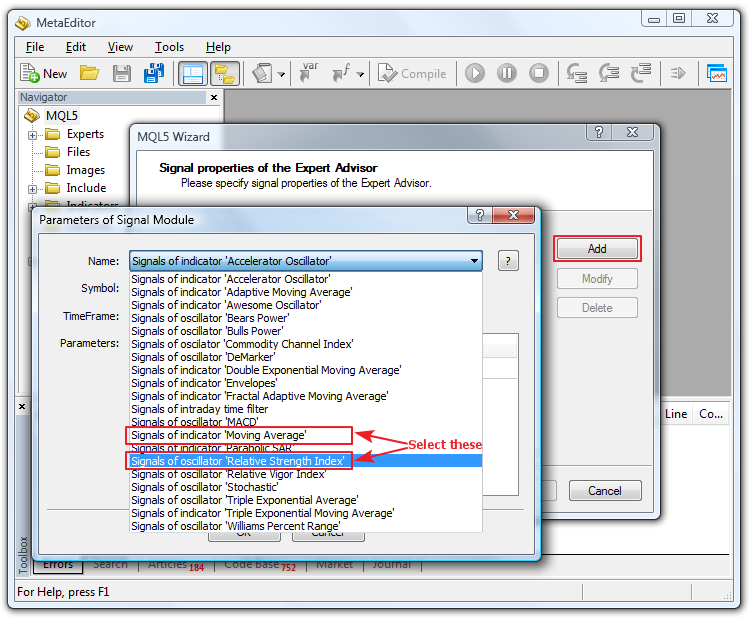This screenshot has width=750, height=618.
Task: Click Cancel in the MQL5 Wizard
Action: (x=605, y=491)
